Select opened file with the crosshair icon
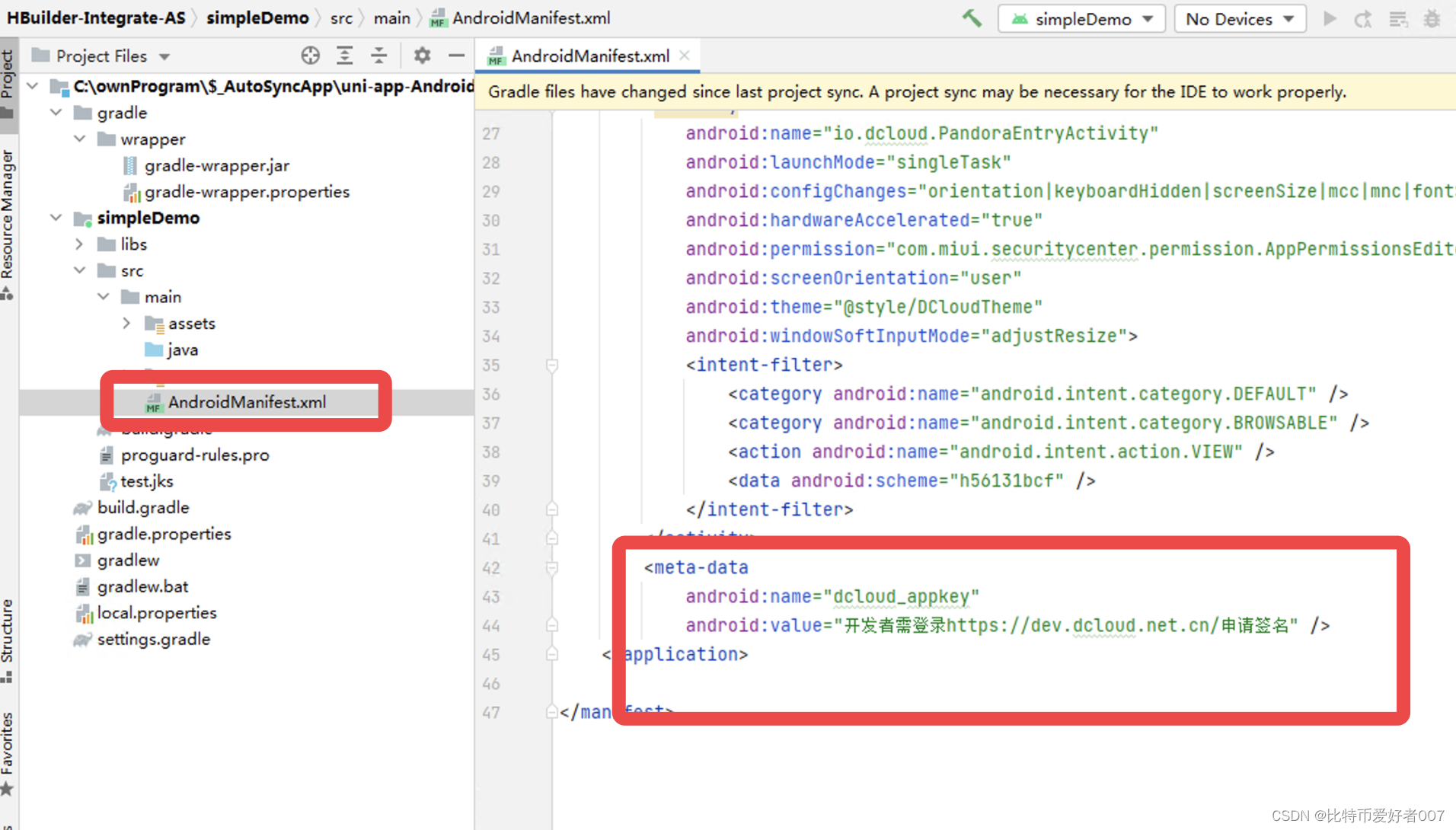The image size is (1456, 830). (x=310, y=55)
